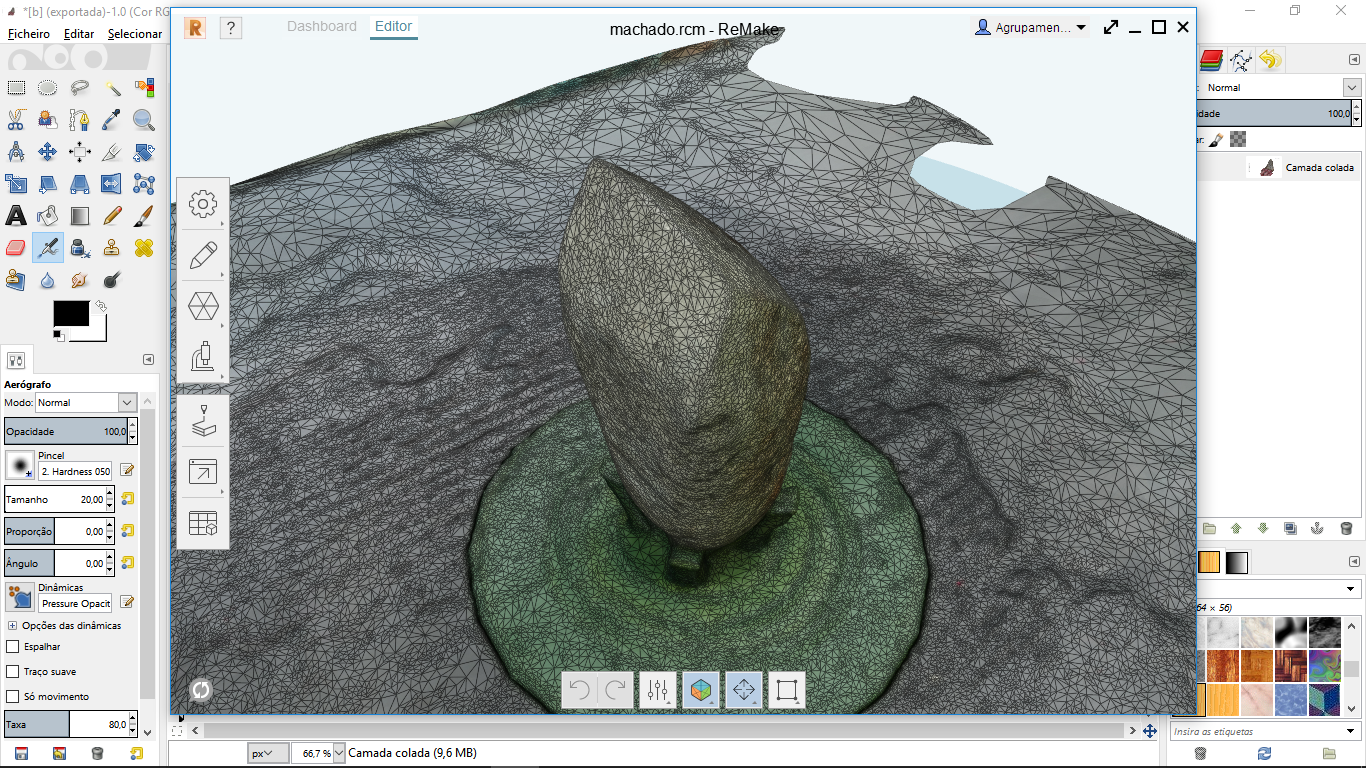The height and width of the screenshot is (768, 1366).
Task: Open ReMake help question mark
Action: [230, 28]
